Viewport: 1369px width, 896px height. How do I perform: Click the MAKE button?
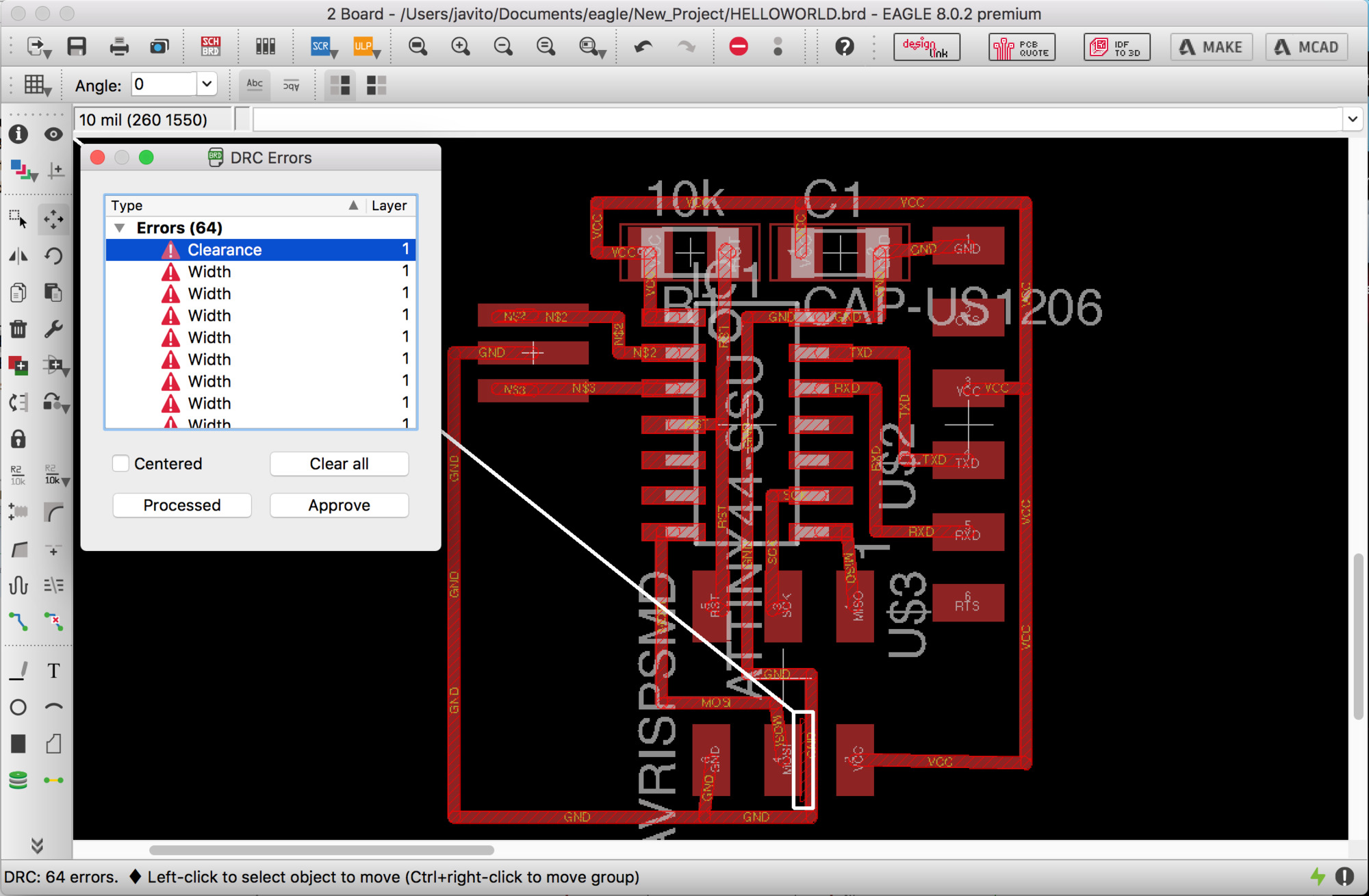coord(1211,47)
